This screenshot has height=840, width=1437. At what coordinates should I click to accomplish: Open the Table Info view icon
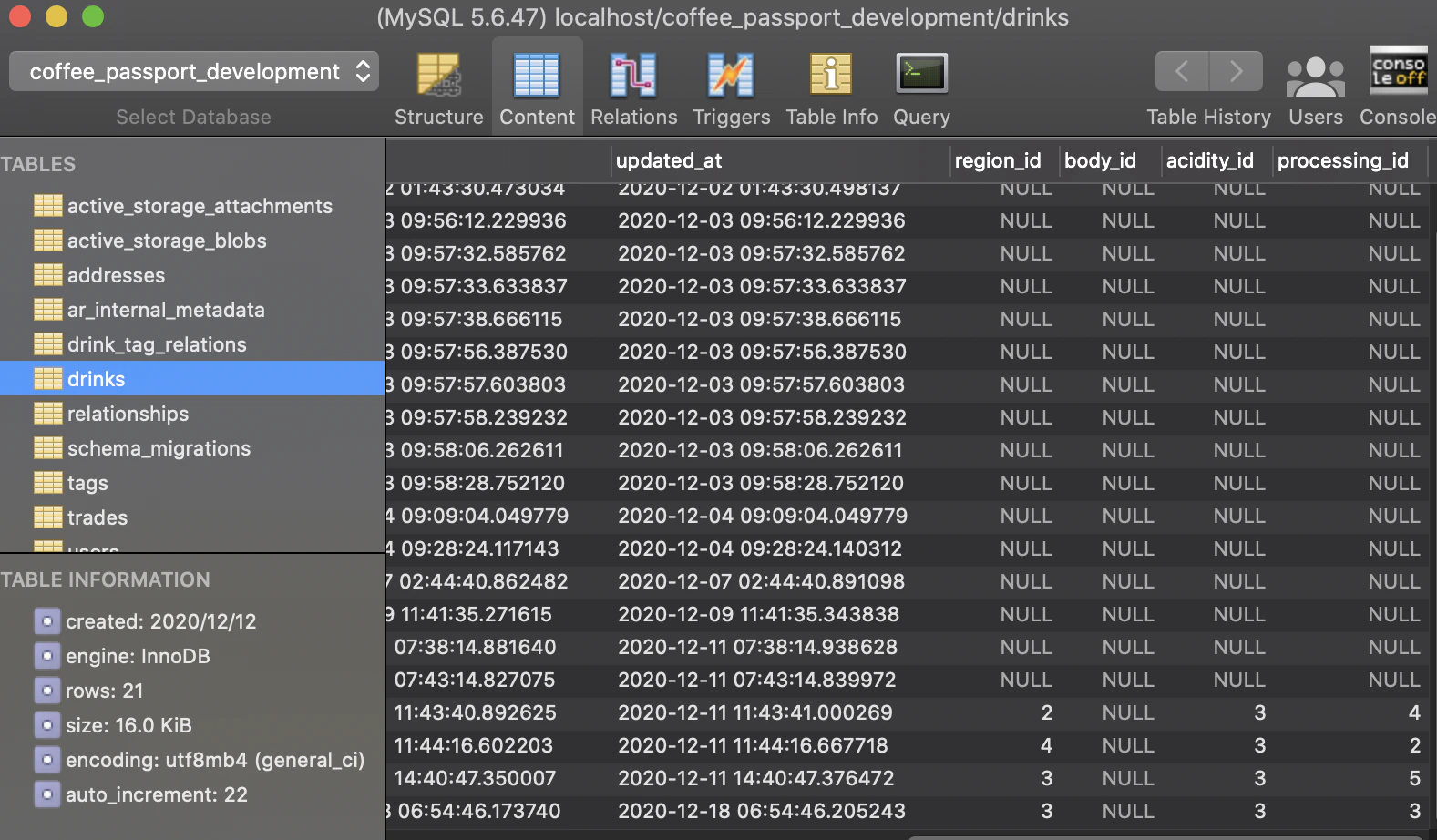coord(831,75)
